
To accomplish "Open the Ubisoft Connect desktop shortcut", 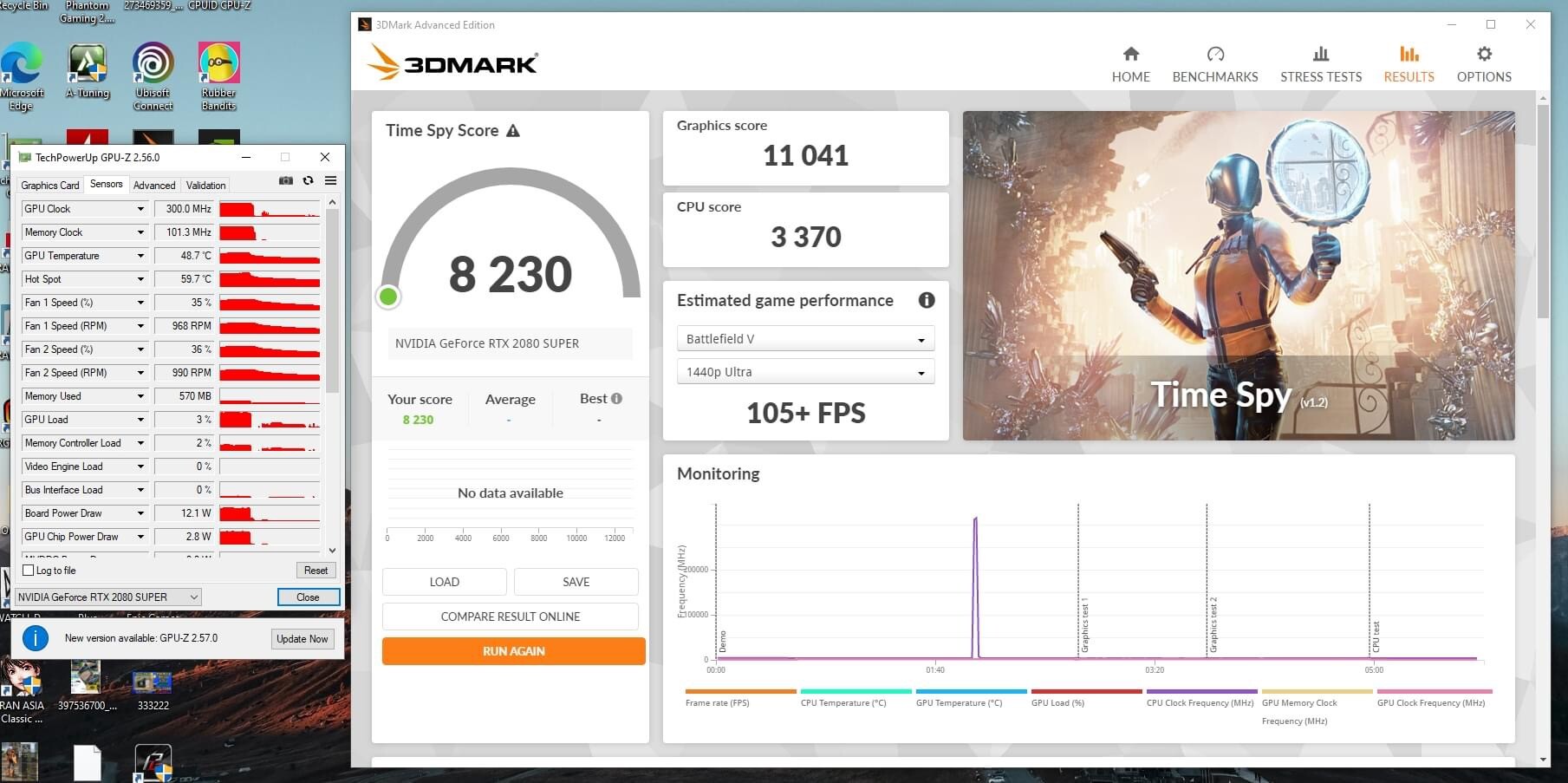I will 153,76.
